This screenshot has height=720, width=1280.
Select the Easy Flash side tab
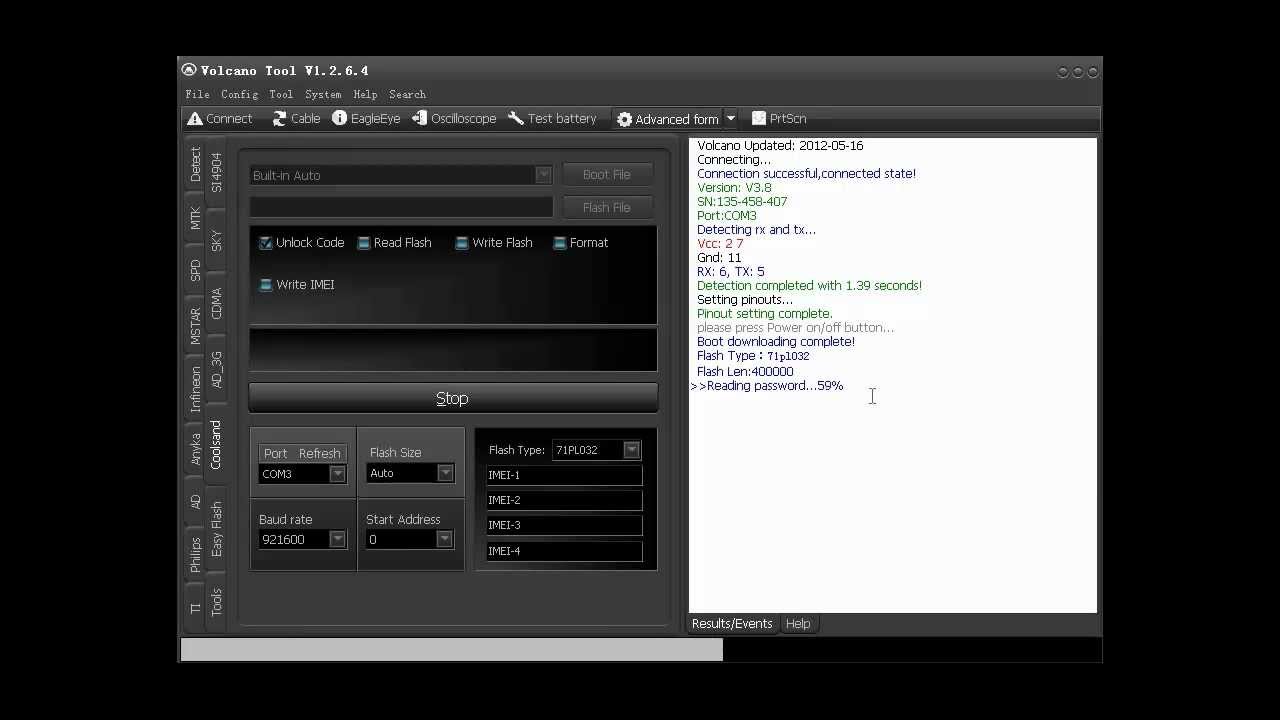pos(217,530)
